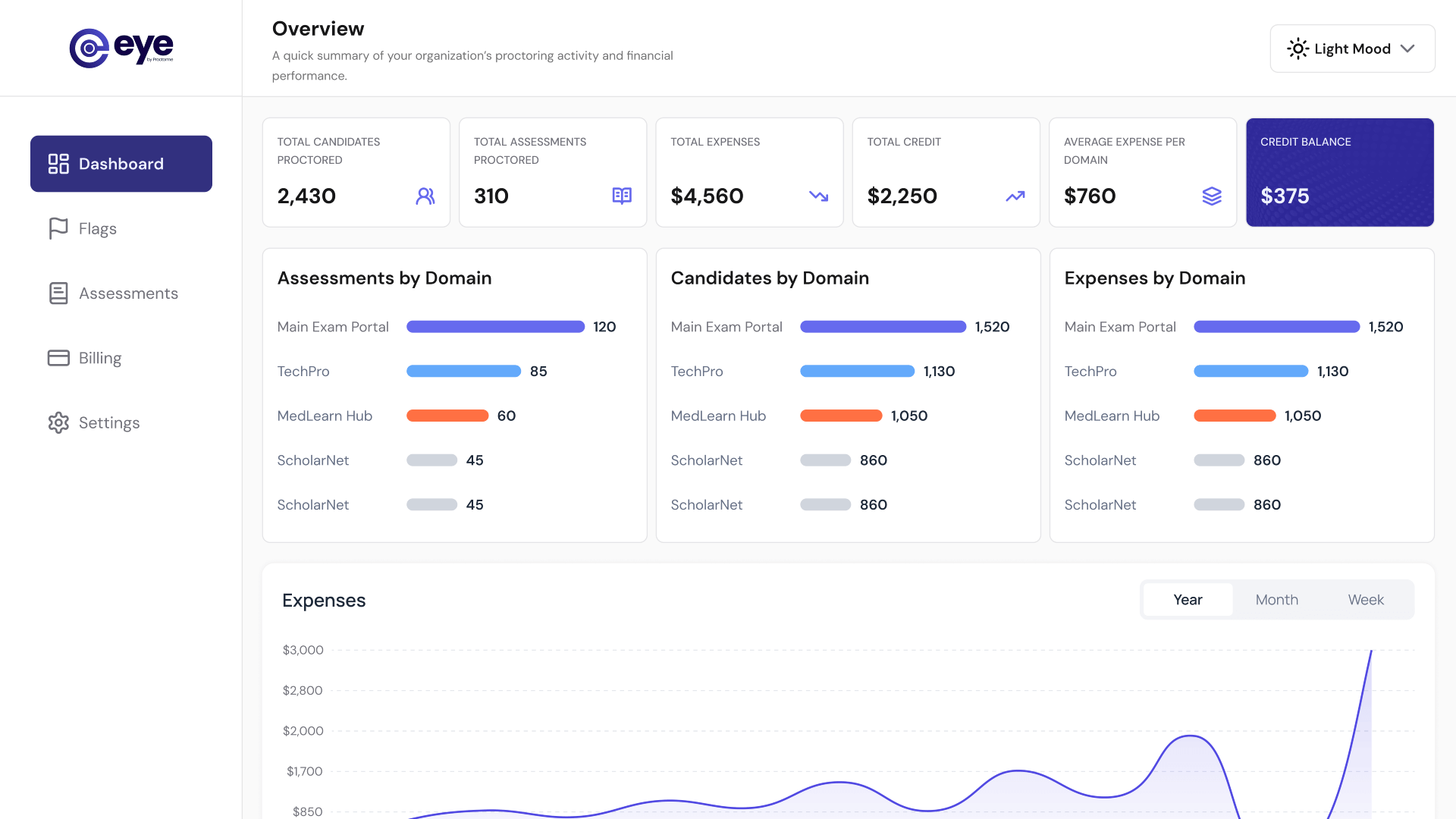The height and width of the screenshot is (819, 1456).
Task: Navigate to Flags from the sidebar
Action: pos(97,228)
